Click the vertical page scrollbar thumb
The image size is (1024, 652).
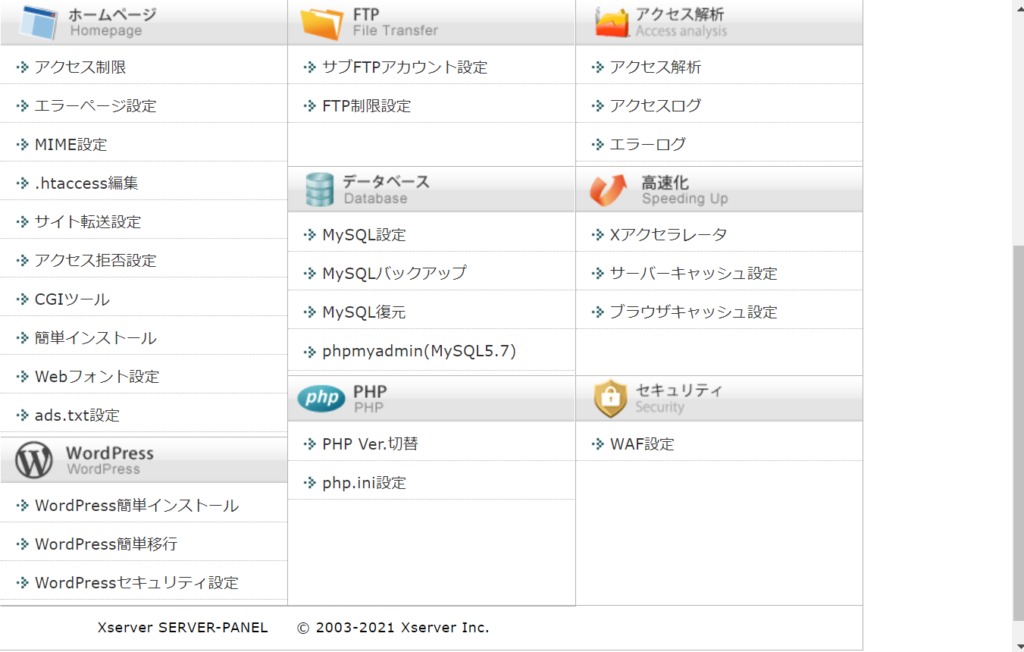point(1018,432)
